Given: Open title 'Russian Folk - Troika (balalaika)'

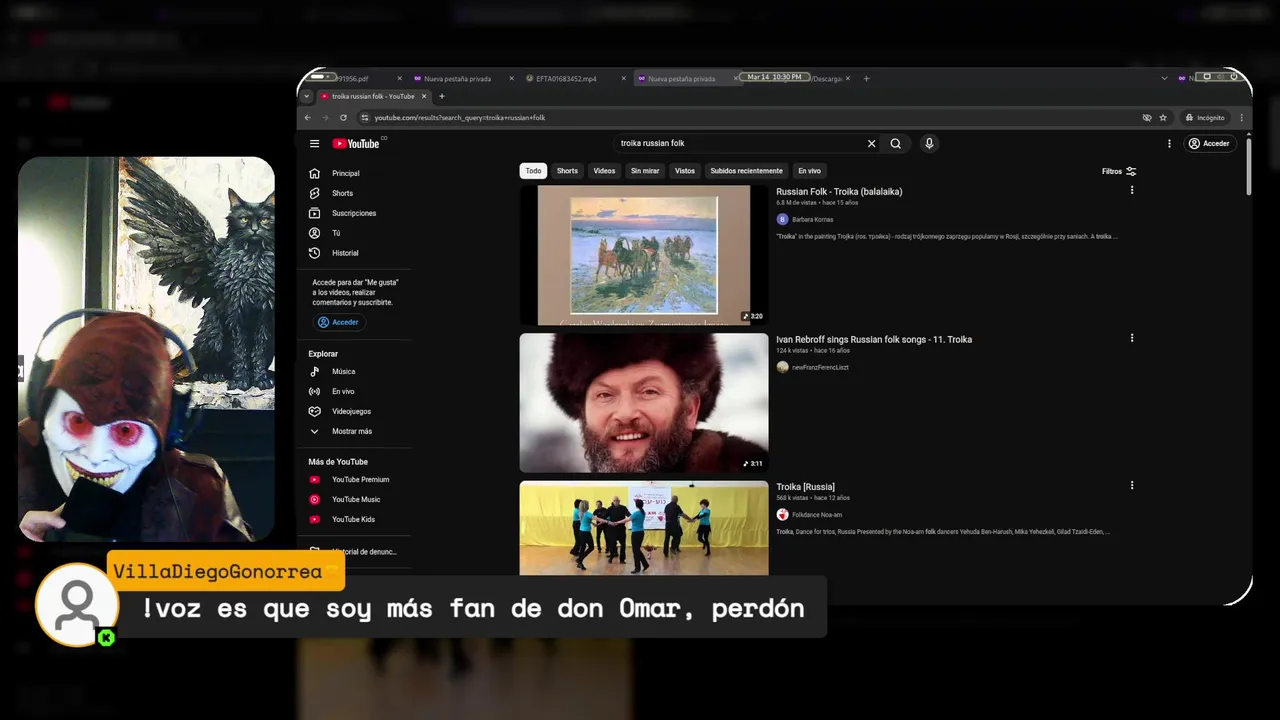Looking at the screenshot, I should (x=839, y=191).
